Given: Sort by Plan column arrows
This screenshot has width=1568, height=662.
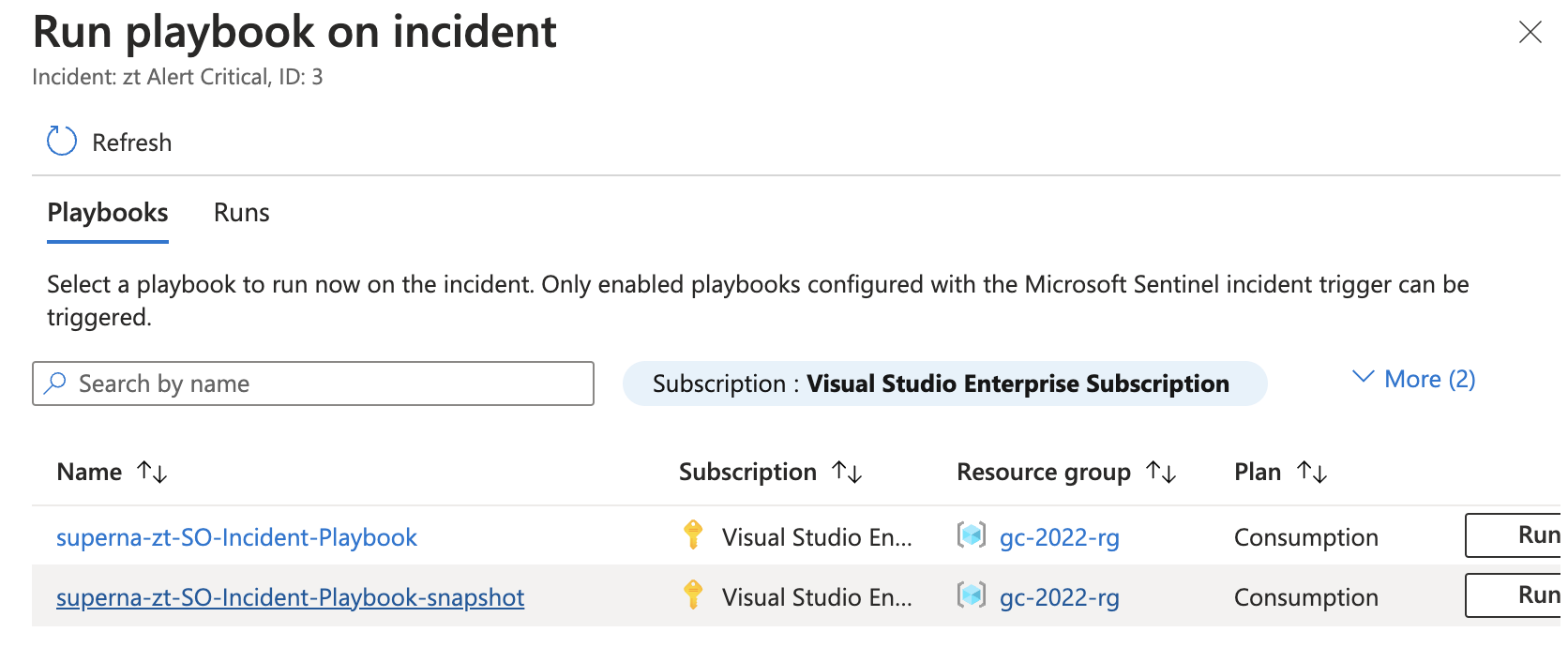Looking at the screenshot, I should [x=1312, y=472].
